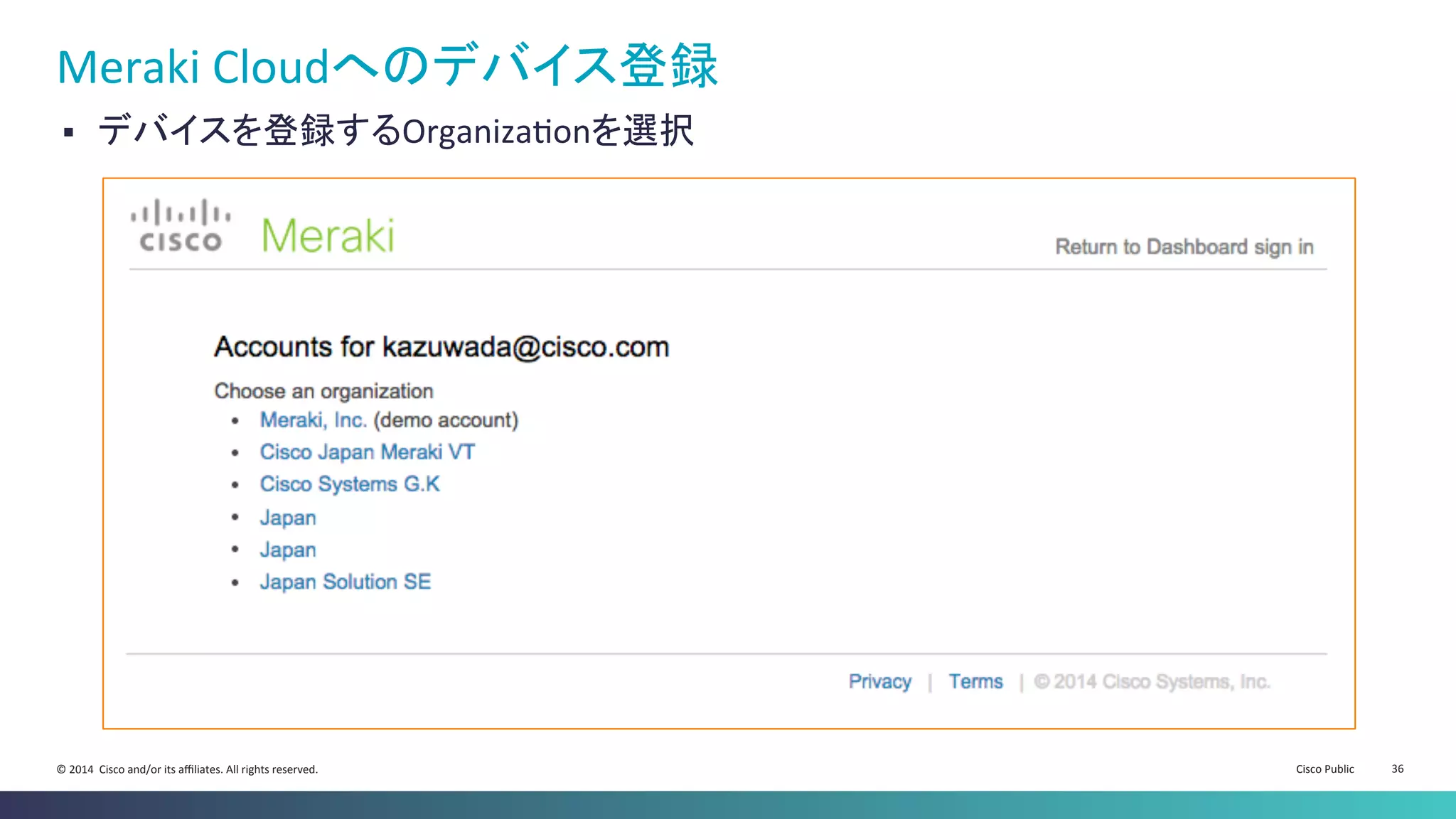Viewport: 1456px width, 819px height.
Task: Open Return to Dashboard sign in link
Action: coord(1184,247)
